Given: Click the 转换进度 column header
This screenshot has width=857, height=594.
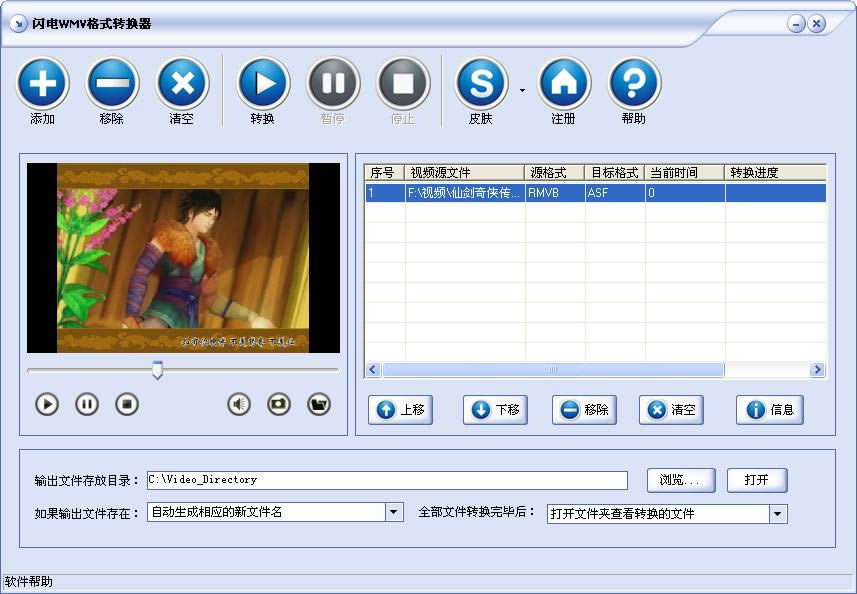Looking at the screenshot, I should [776, 173].
